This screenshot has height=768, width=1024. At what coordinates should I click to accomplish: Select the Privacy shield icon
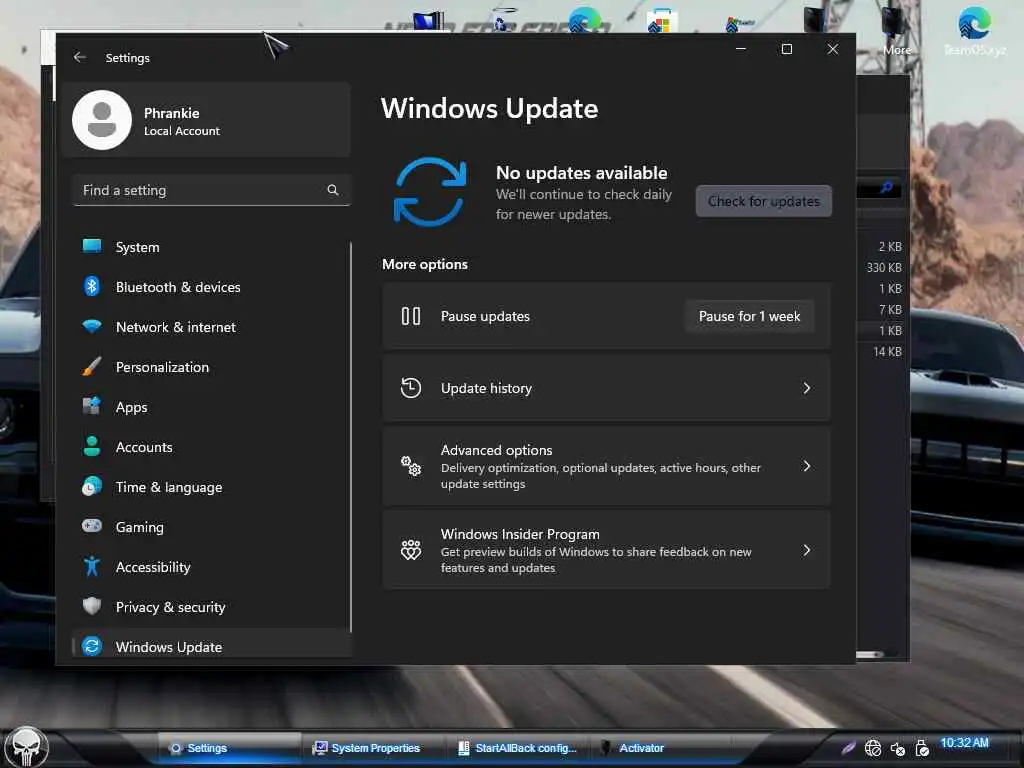pos(92,606)
